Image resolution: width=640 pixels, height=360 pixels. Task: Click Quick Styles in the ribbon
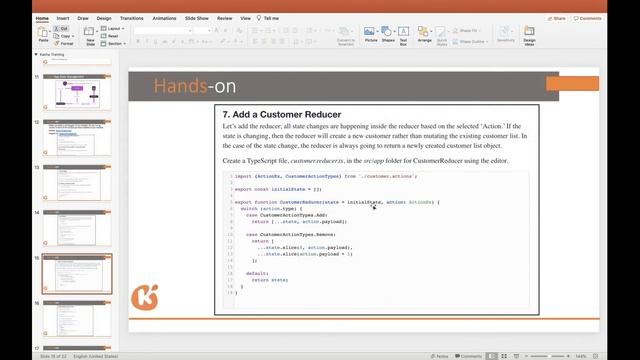(x=441, y=36)
